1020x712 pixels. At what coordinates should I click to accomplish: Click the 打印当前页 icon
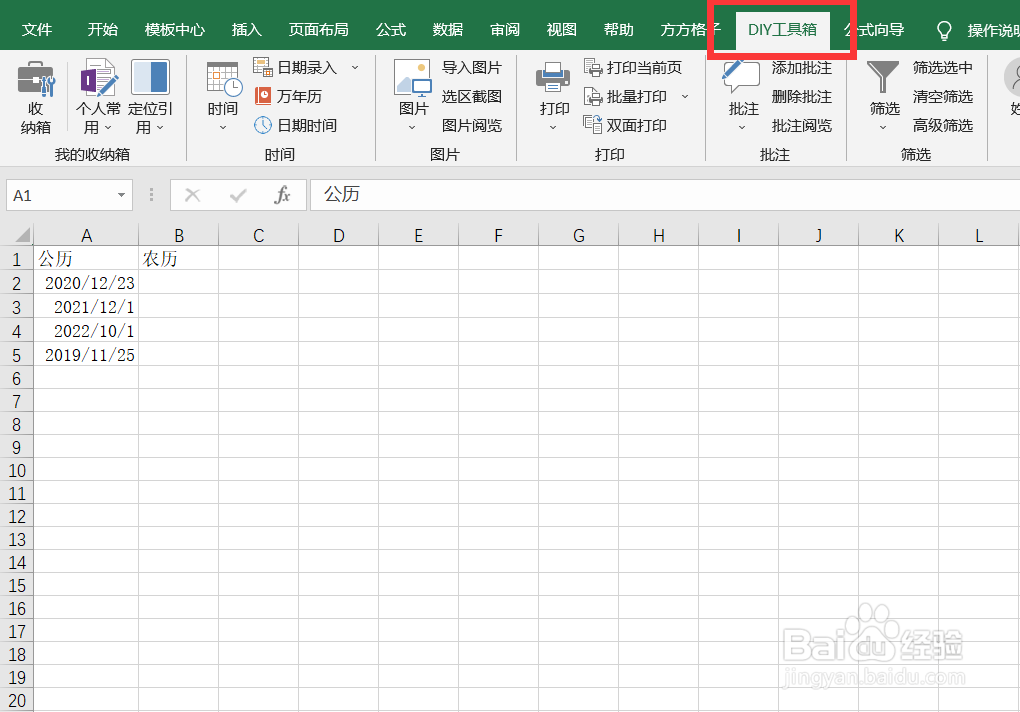[593, 67]
